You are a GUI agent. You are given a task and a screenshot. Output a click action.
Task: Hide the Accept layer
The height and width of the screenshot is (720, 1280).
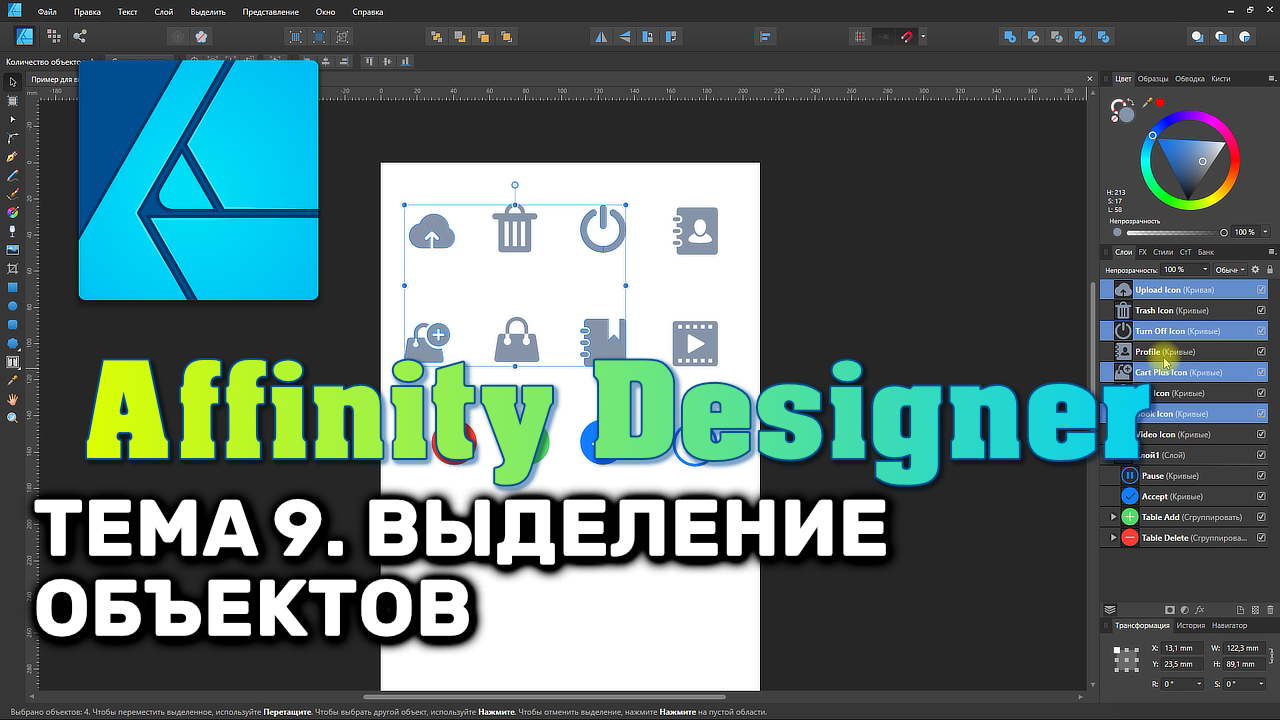click(1261, 497)
